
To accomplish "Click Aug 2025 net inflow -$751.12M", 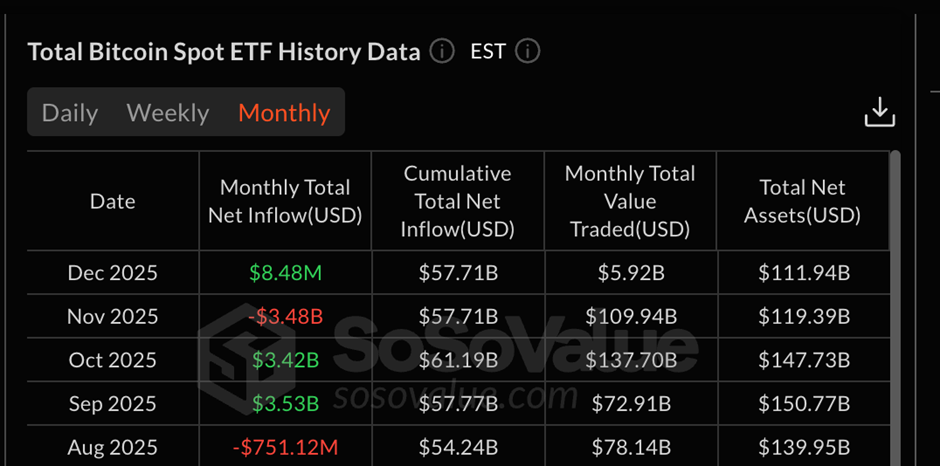I will coord(285,447).
